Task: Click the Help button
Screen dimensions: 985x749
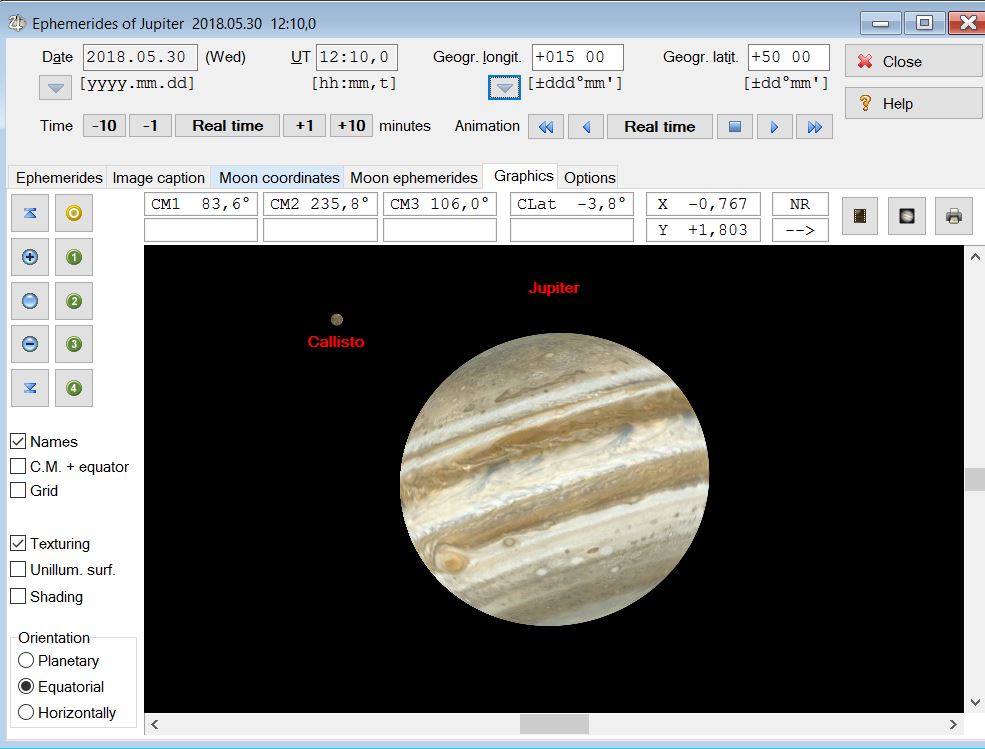Action: click(913, 103)
